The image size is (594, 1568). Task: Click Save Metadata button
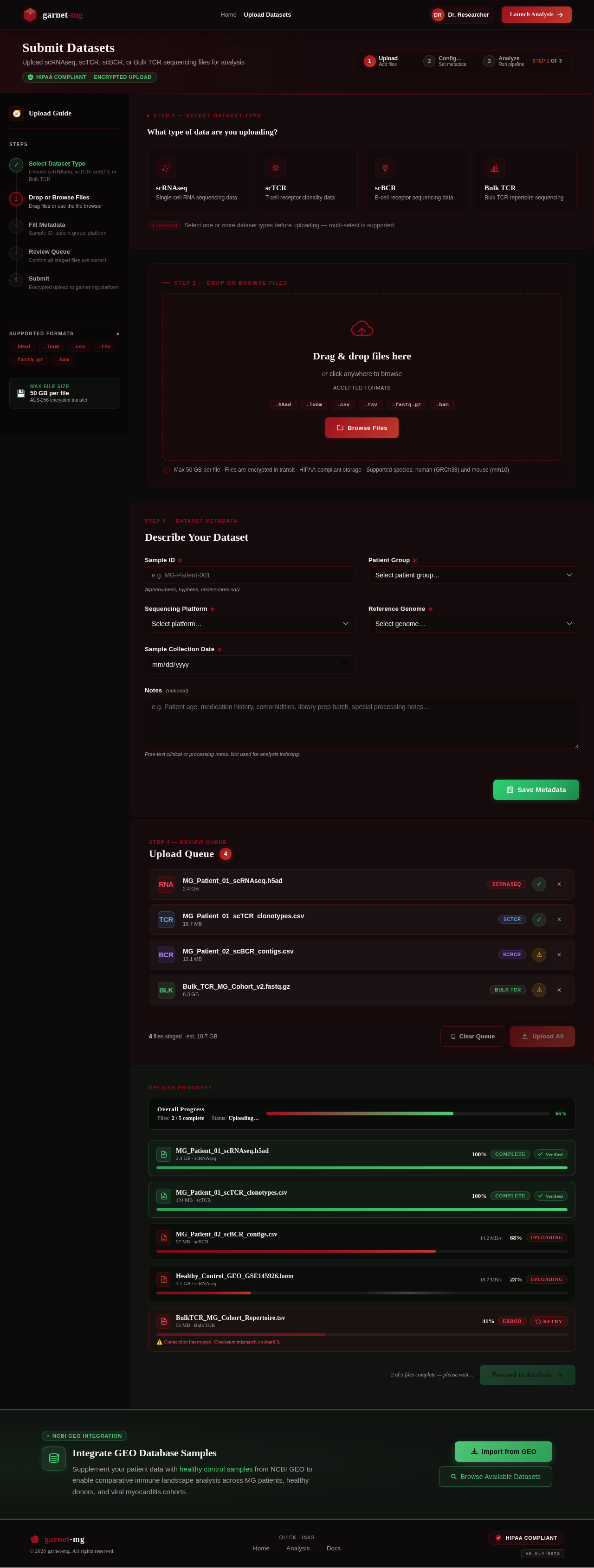[x=536, y=789]
